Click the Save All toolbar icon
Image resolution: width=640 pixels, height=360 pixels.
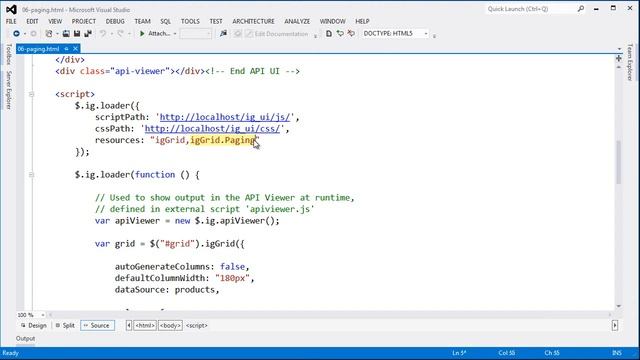click(x=88, y=33)
